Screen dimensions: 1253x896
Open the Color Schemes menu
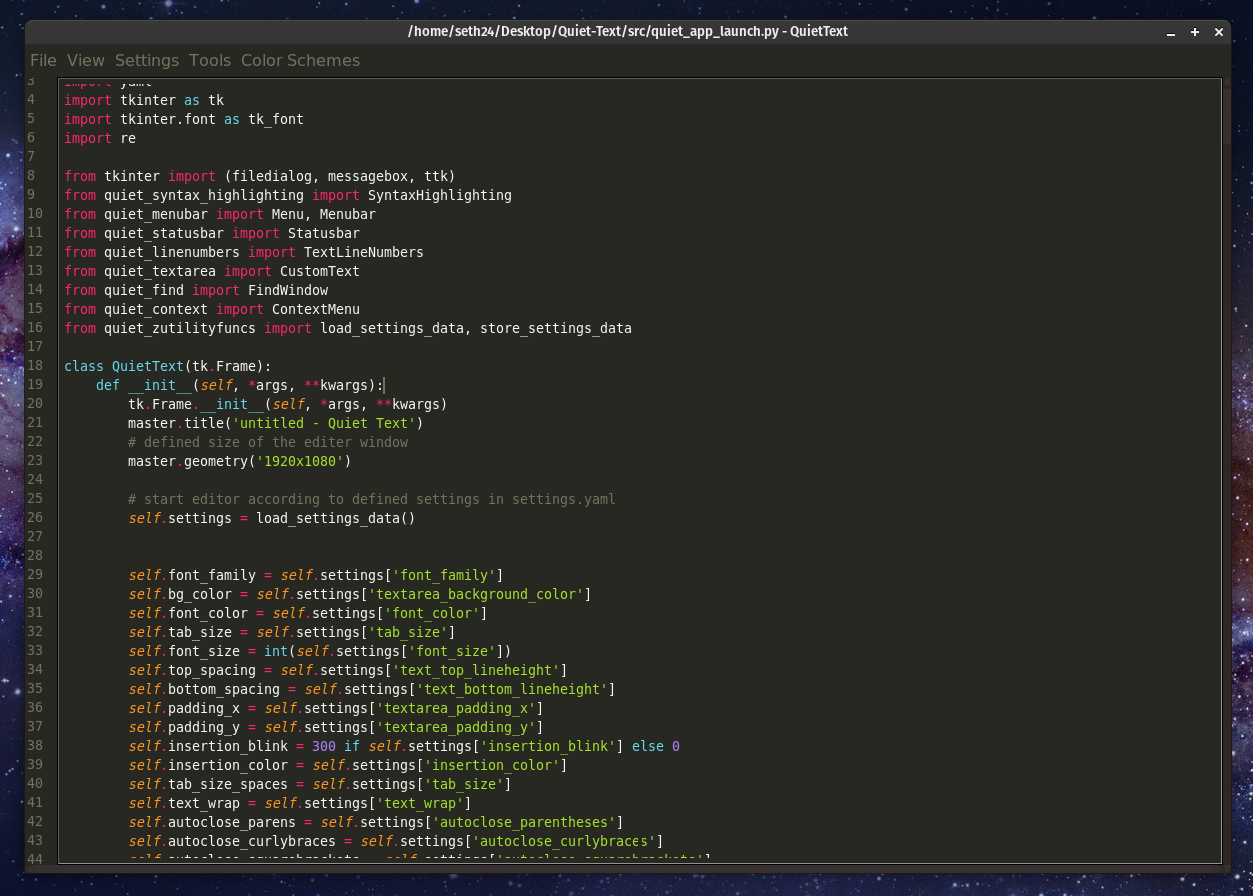point(300,60)
